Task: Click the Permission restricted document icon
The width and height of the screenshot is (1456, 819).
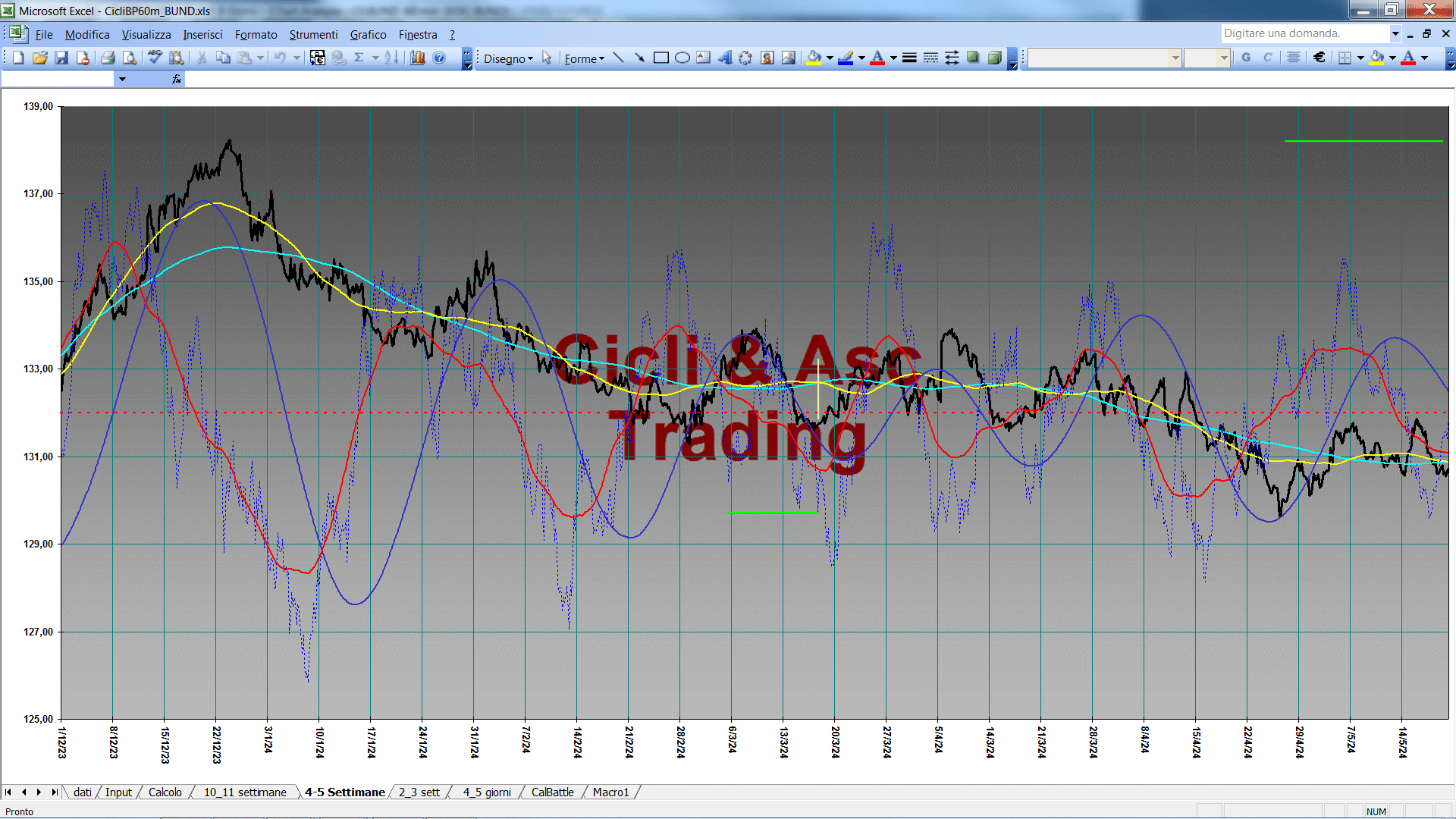Action: 83,58
